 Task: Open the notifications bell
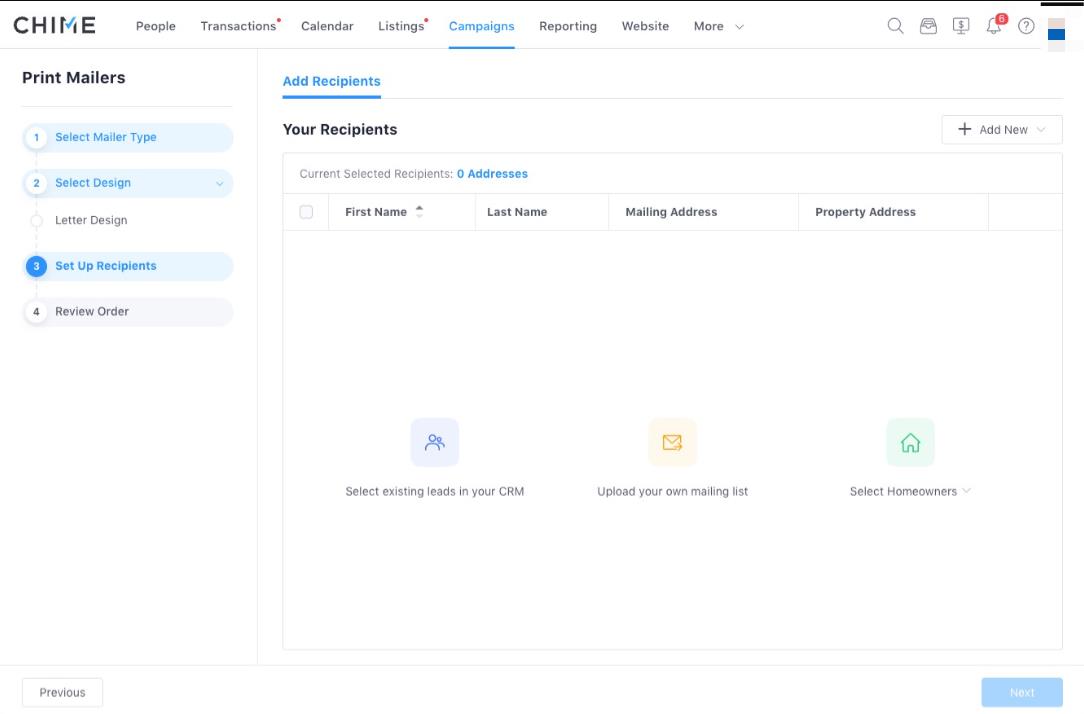[993, 27]
